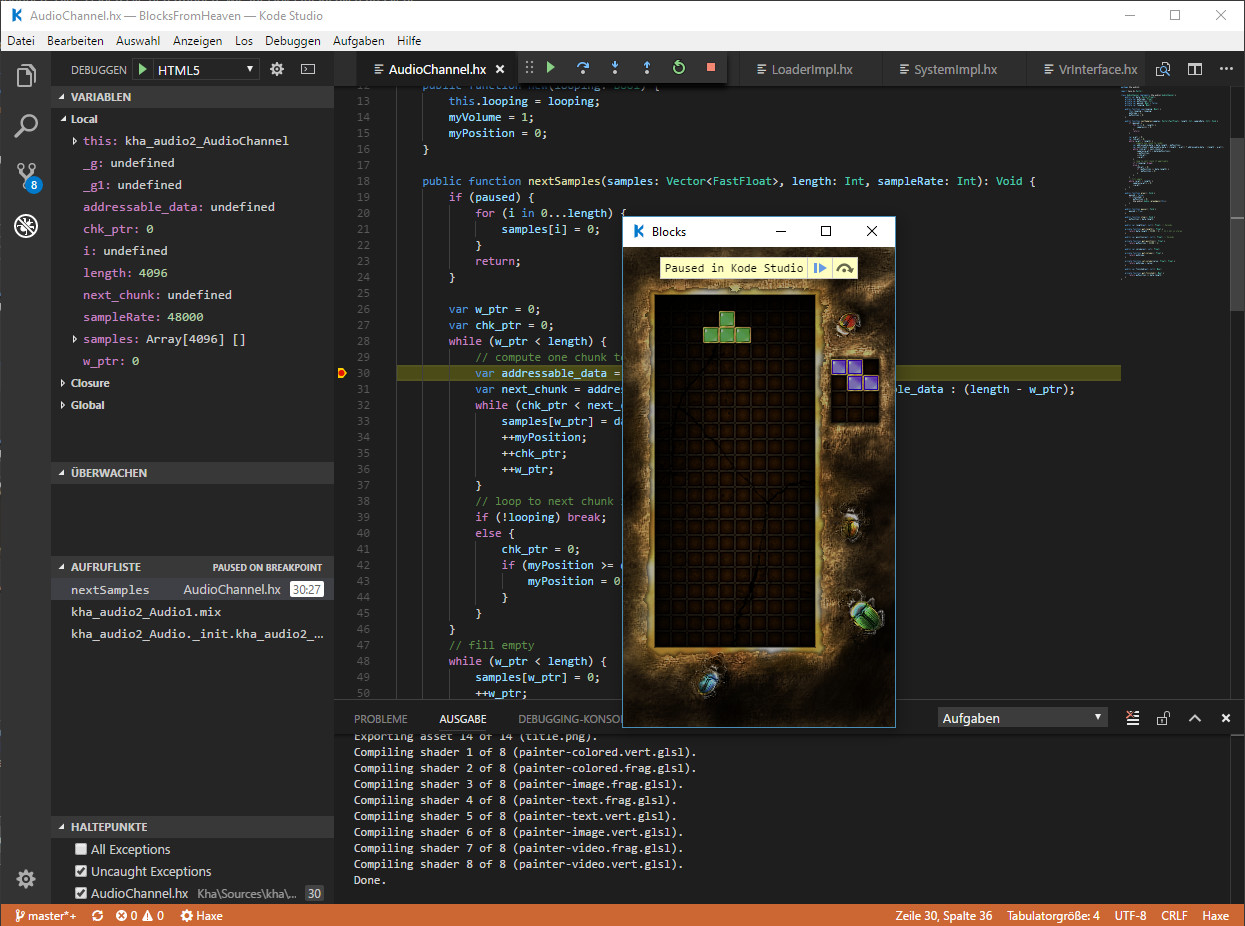Step into the current function call
1245x926 pixels.
[x=615, y=68]
